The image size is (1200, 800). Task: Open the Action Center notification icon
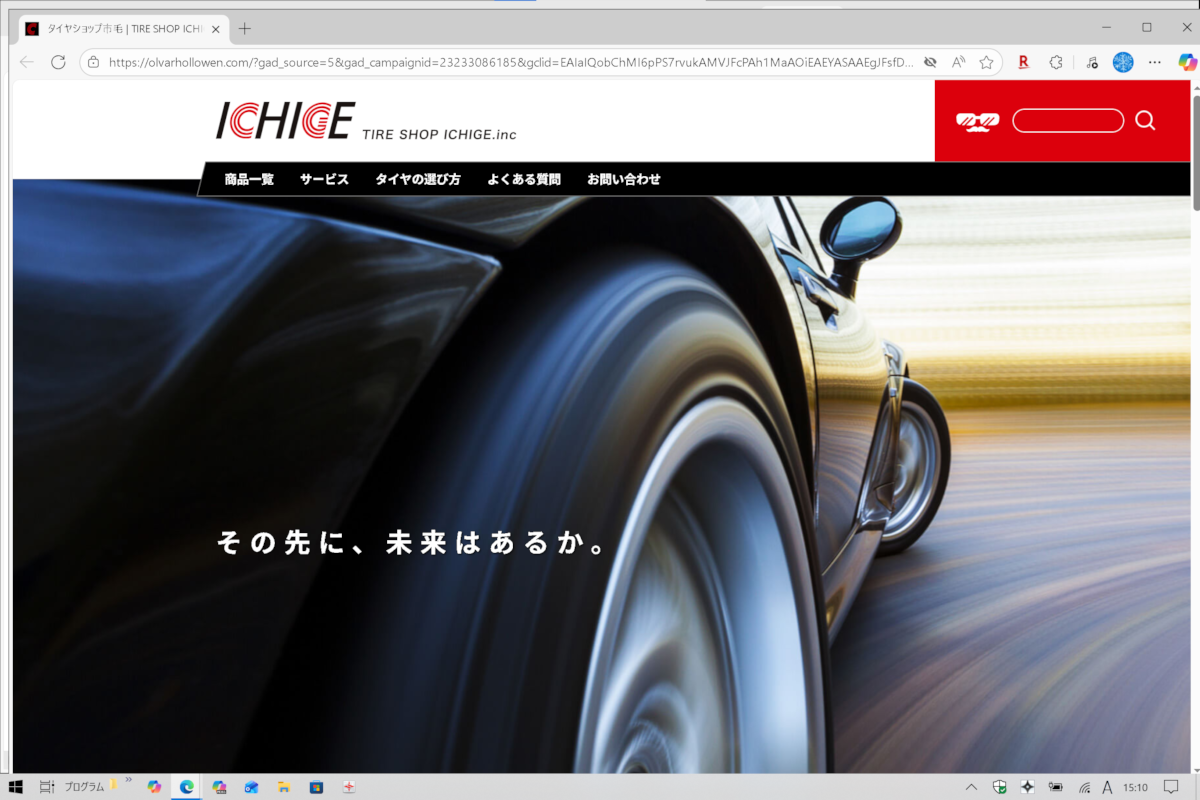click(x=1171, y=787)
